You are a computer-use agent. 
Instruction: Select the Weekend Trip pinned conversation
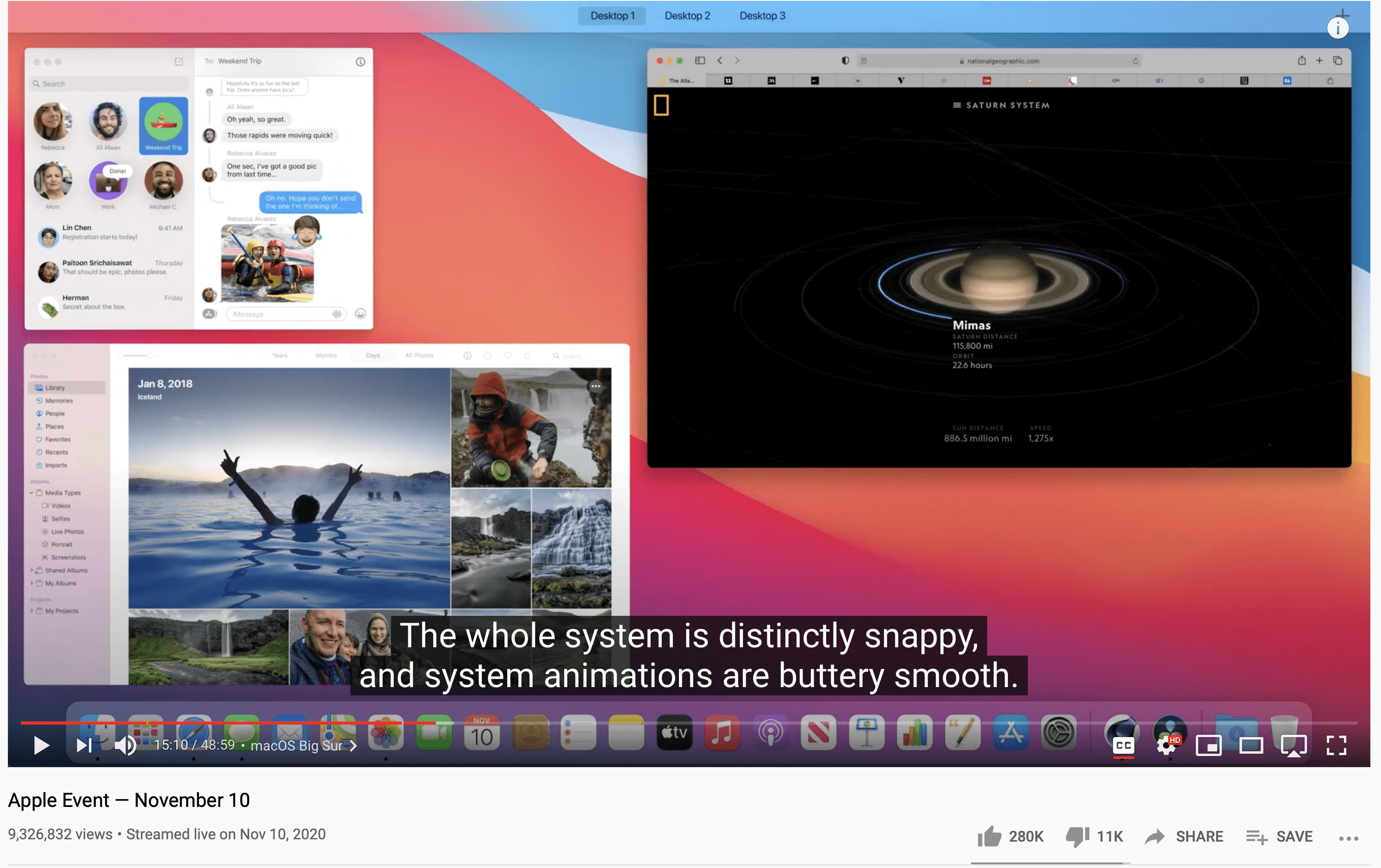[x=163, y=125]
